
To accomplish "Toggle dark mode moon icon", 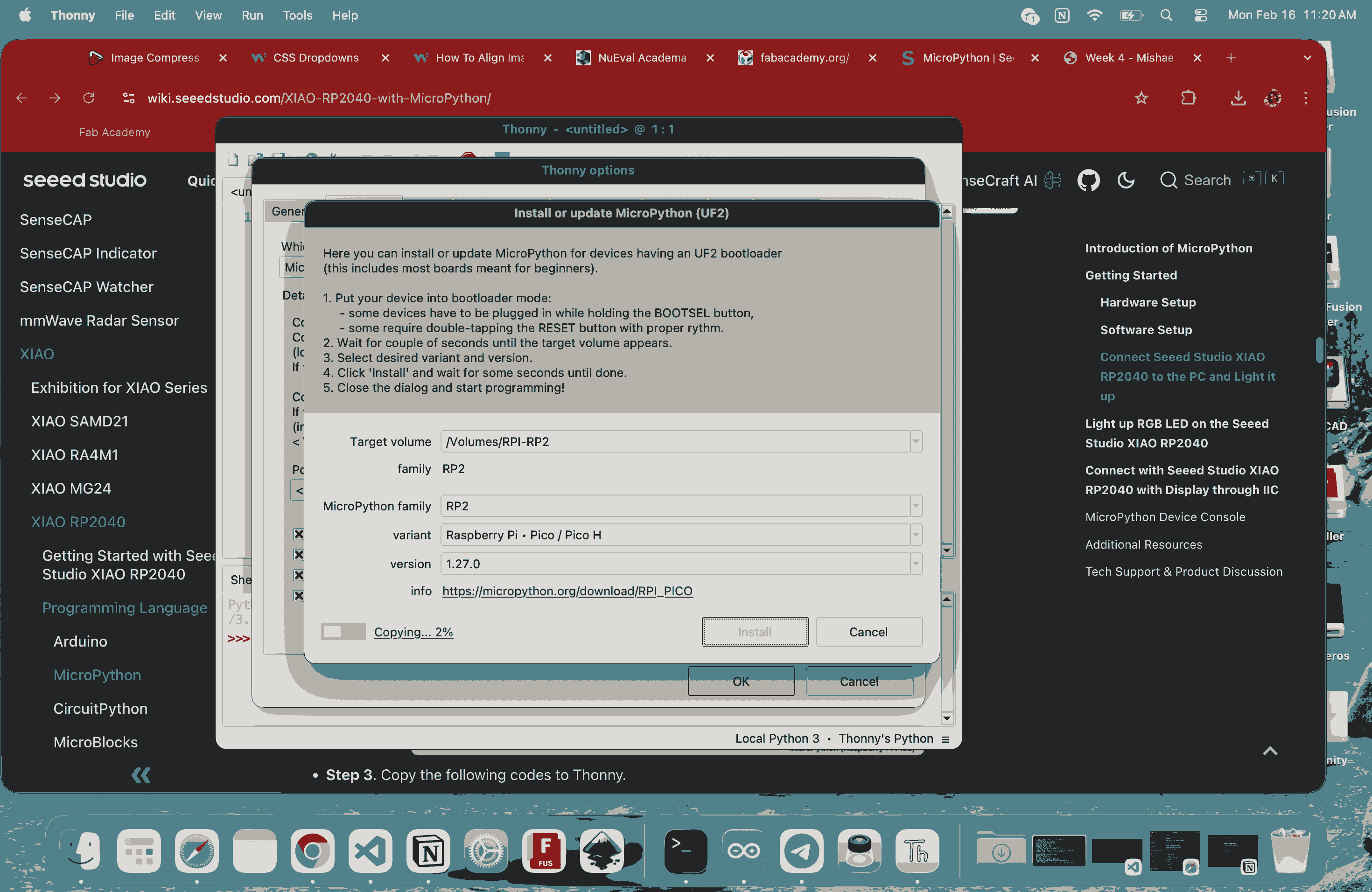I will (x=1126, y=181).
